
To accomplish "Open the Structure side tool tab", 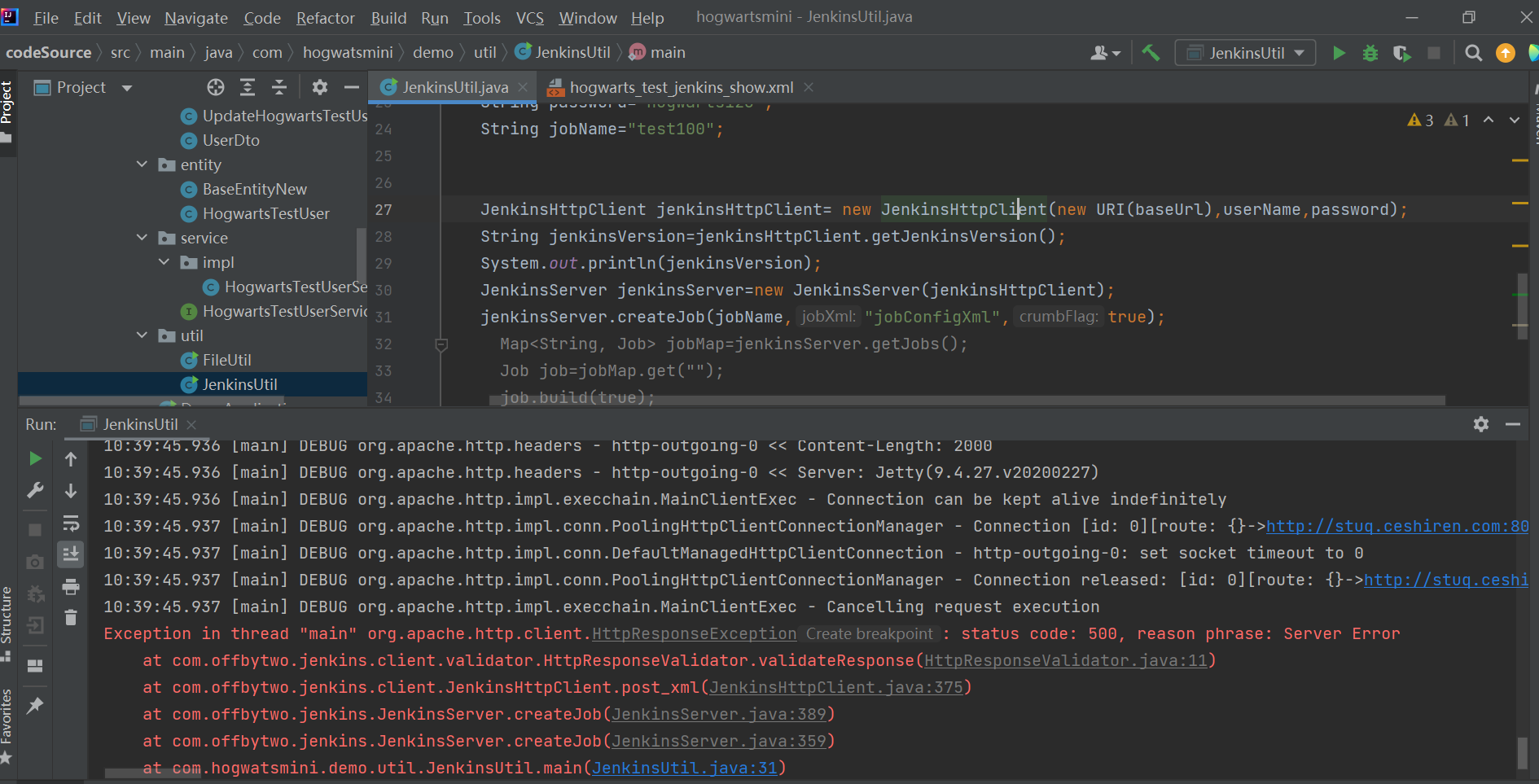I will click(7, 623).
